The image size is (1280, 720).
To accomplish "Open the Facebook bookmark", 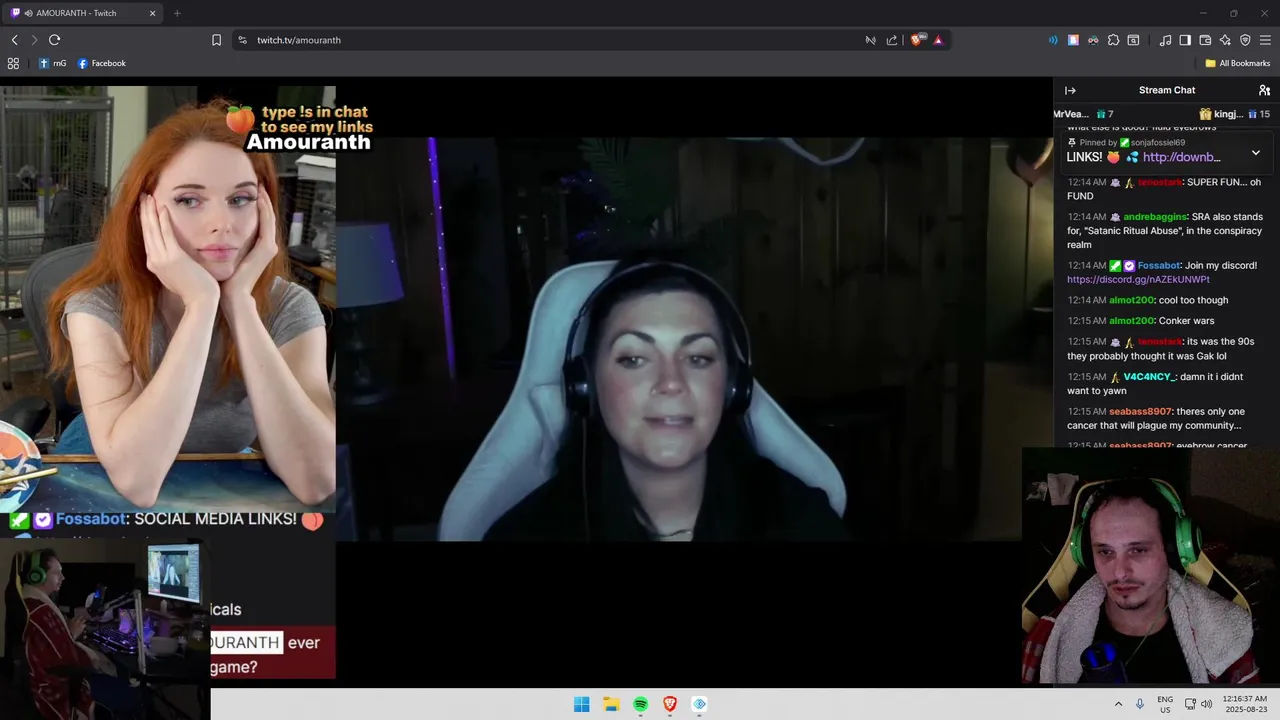I will 101,63.
